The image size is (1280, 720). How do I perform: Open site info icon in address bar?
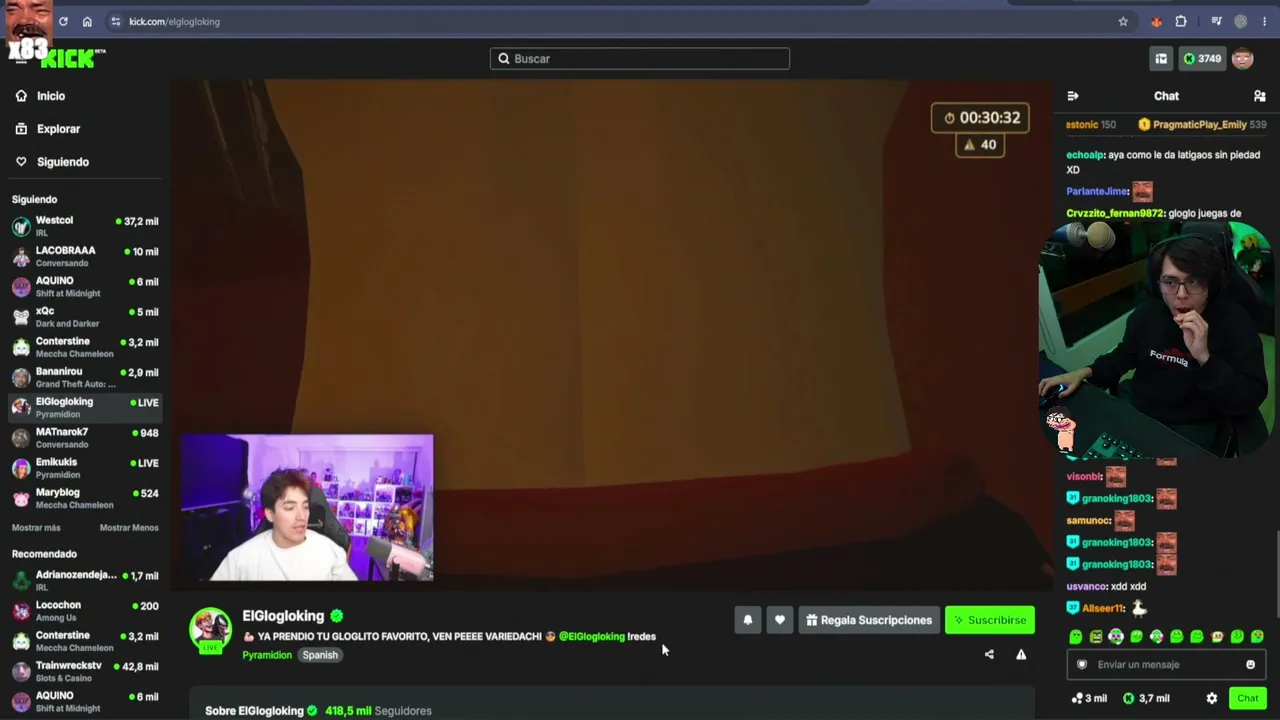tap(116, 21)
